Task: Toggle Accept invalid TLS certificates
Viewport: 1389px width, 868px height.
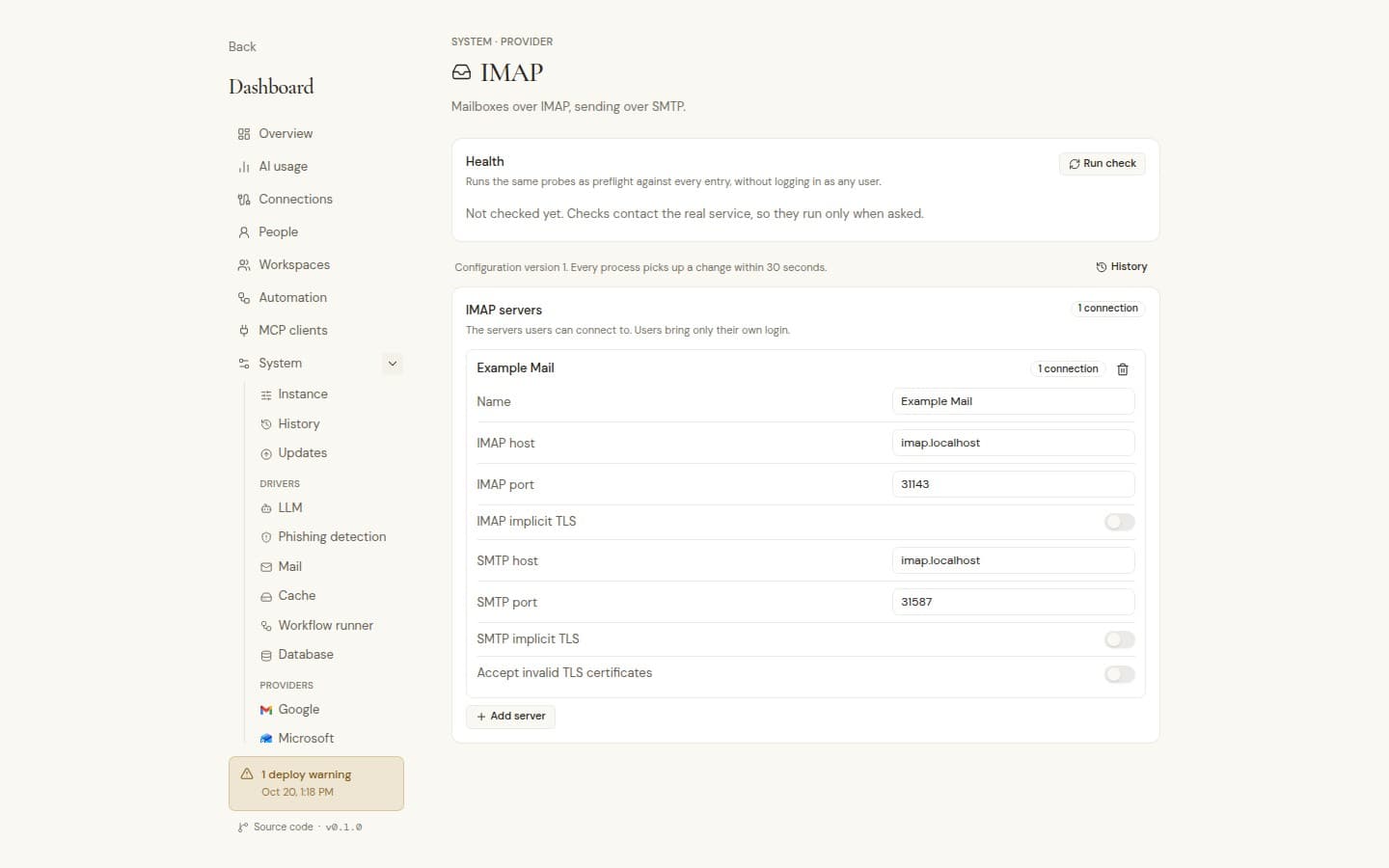Action: point(1120,674)
